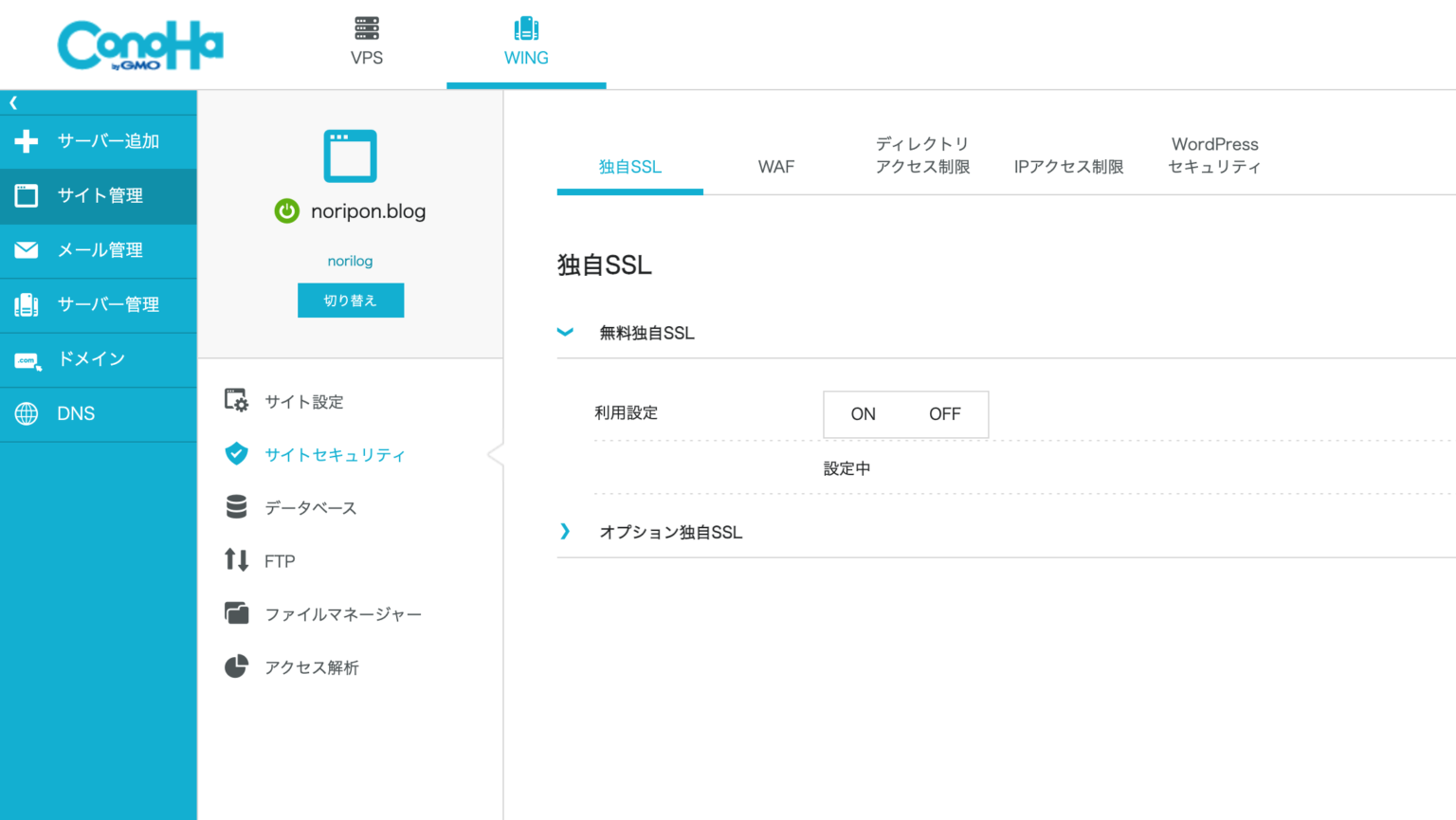Click the green power status icon above noripon.blog
This screenshot has width=1456, height=820.
coord(286,210)
